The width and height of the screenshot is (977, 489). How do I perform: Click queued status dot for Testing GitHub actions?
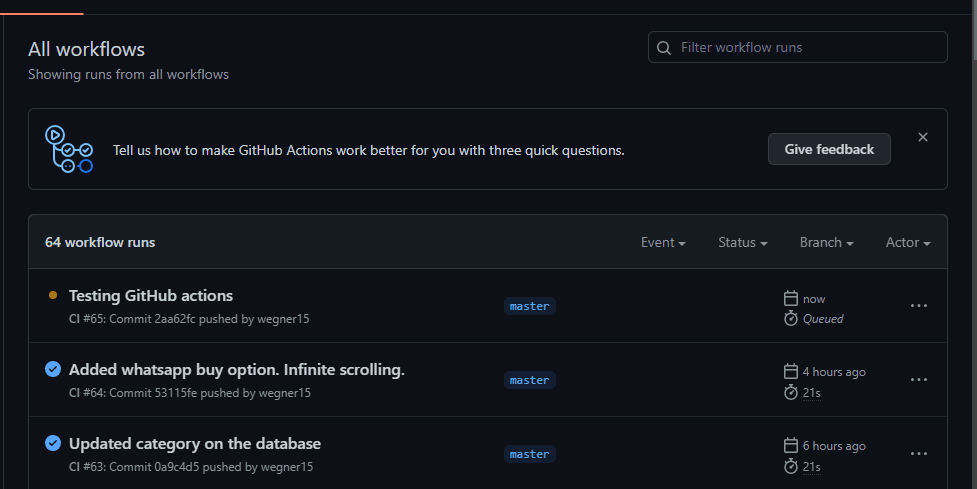(53, 295)
